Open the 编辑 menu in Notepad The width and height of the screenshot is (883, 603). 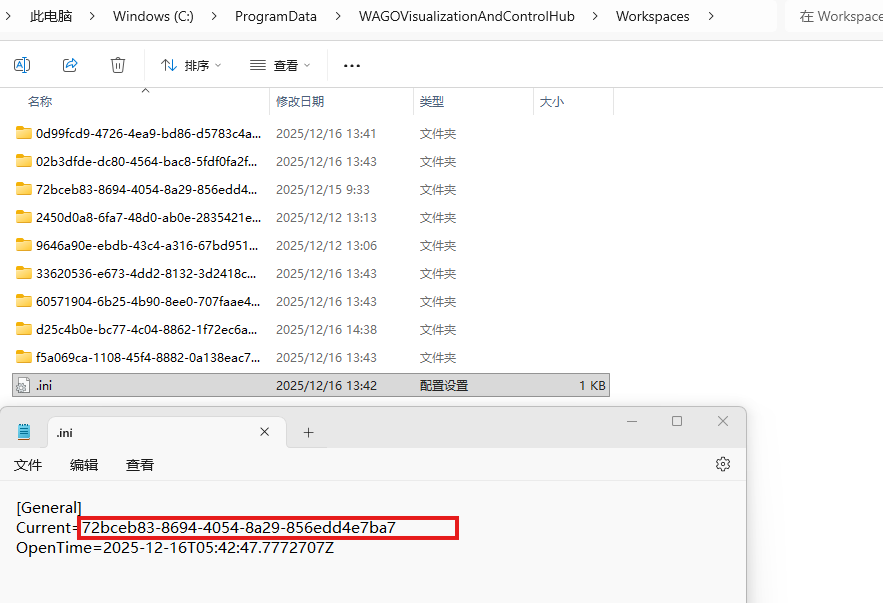click(84, 465)
